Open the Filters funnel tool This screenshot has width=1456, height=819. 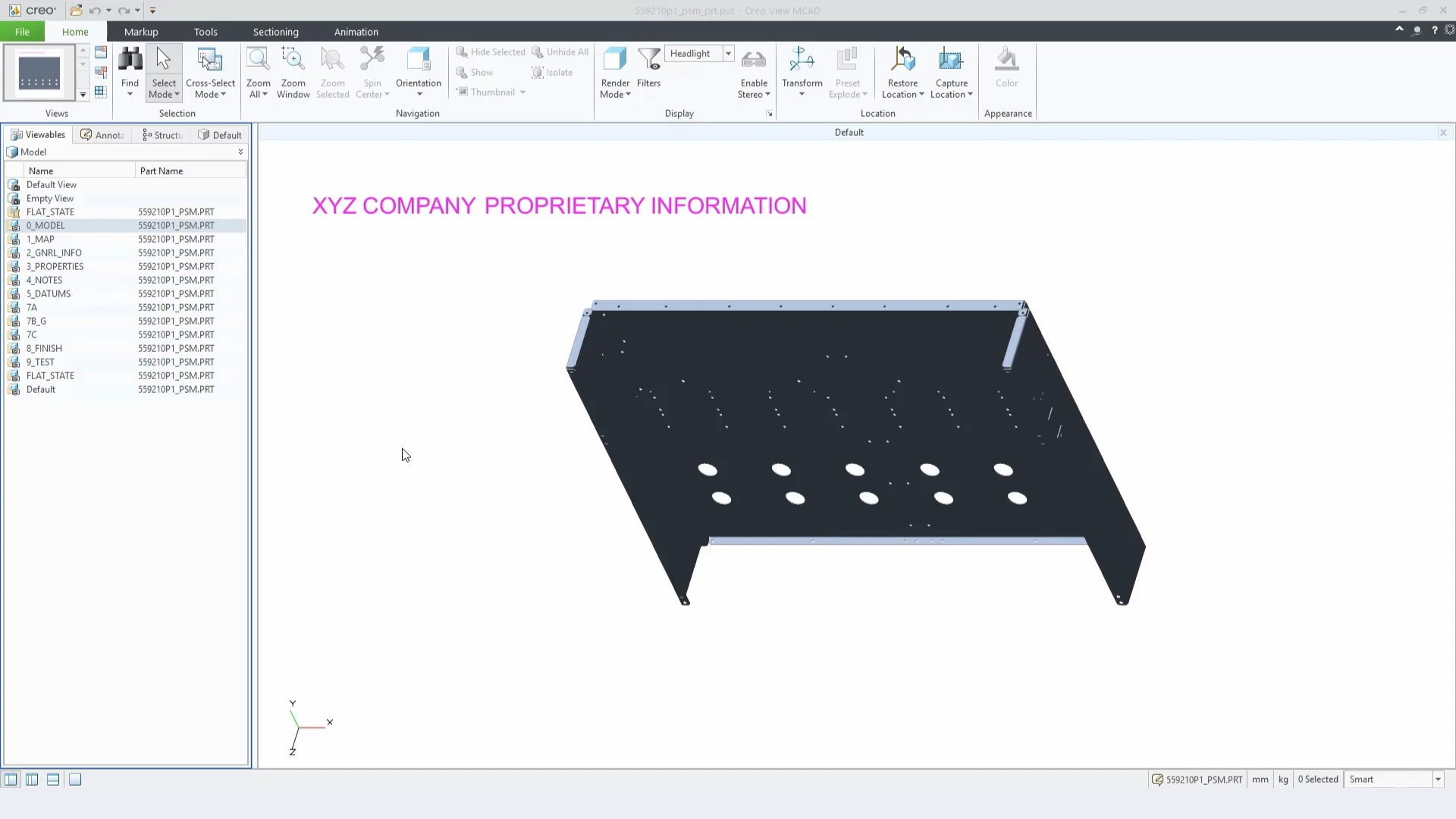[648, 68]
